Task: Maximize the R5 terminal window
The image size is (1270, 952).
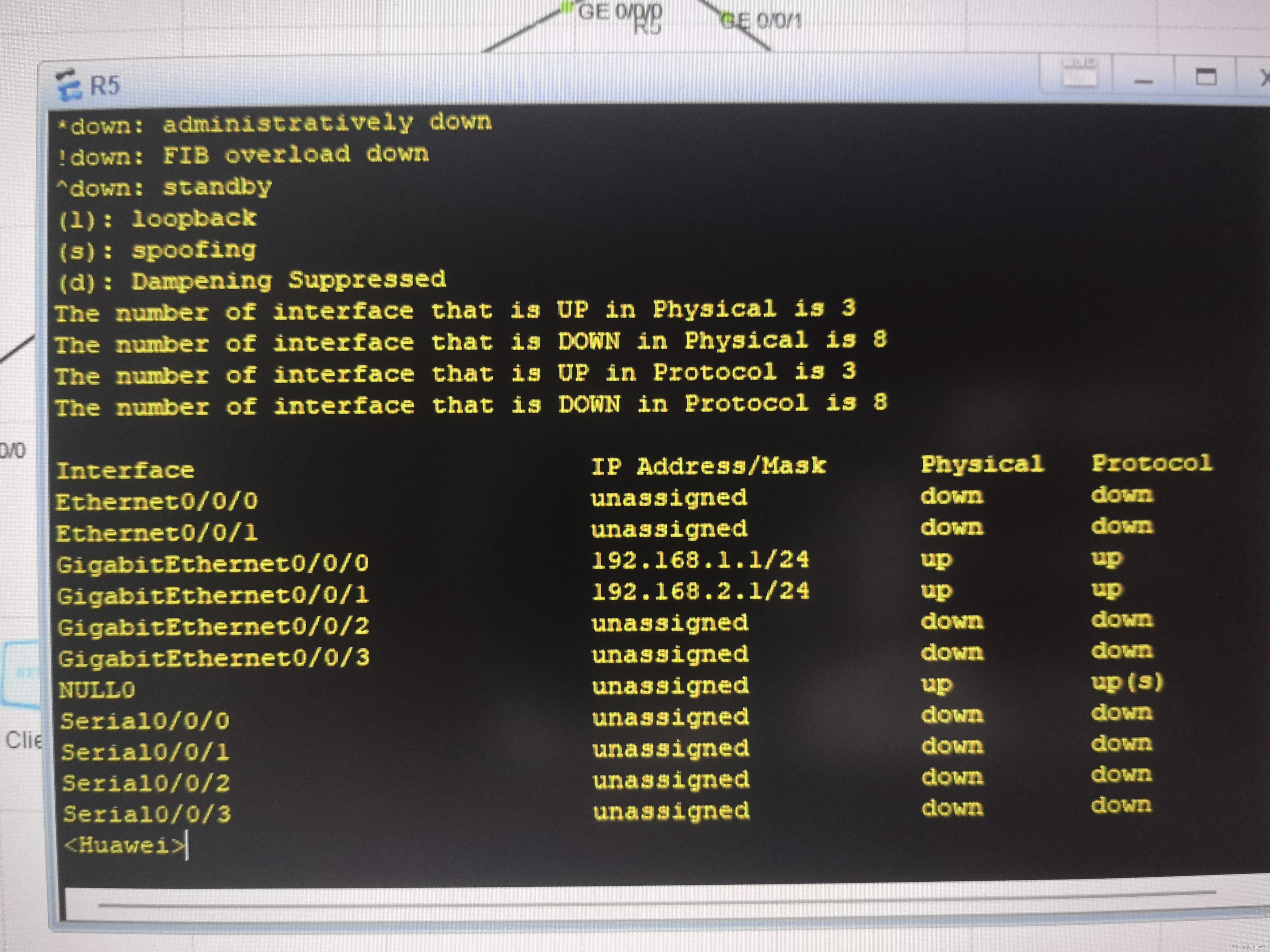Action: (x=1206, y=77)
